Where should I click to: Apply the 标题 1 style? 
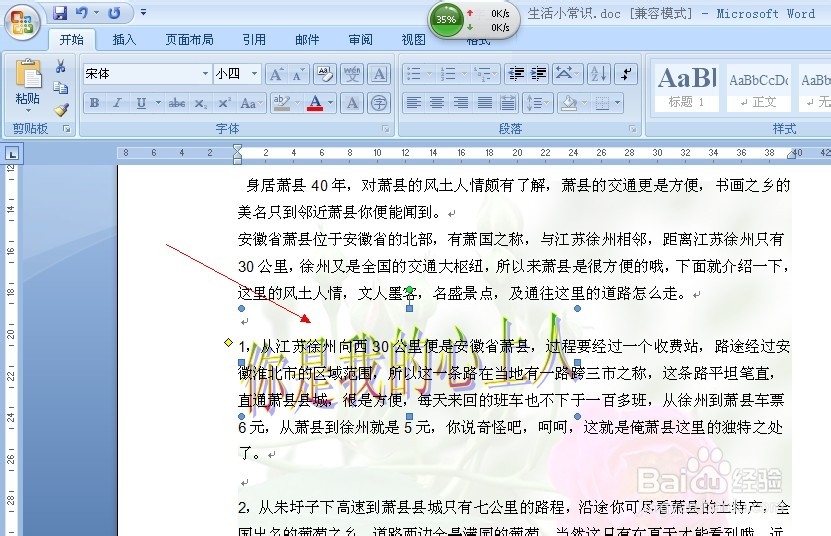686,88
